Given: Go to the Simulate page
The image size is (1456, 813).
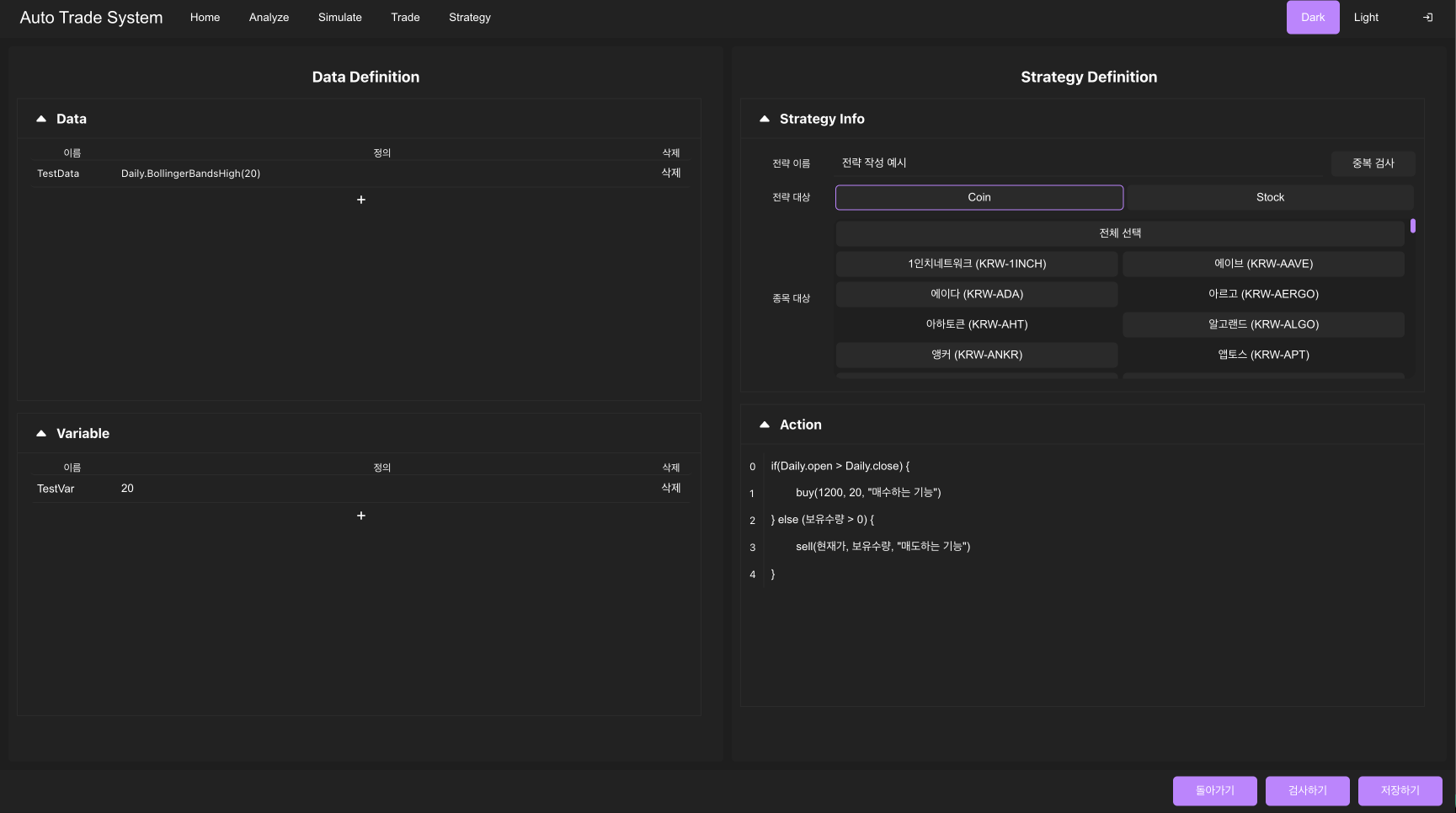Looking at the screenshot, I should point(339,18).
